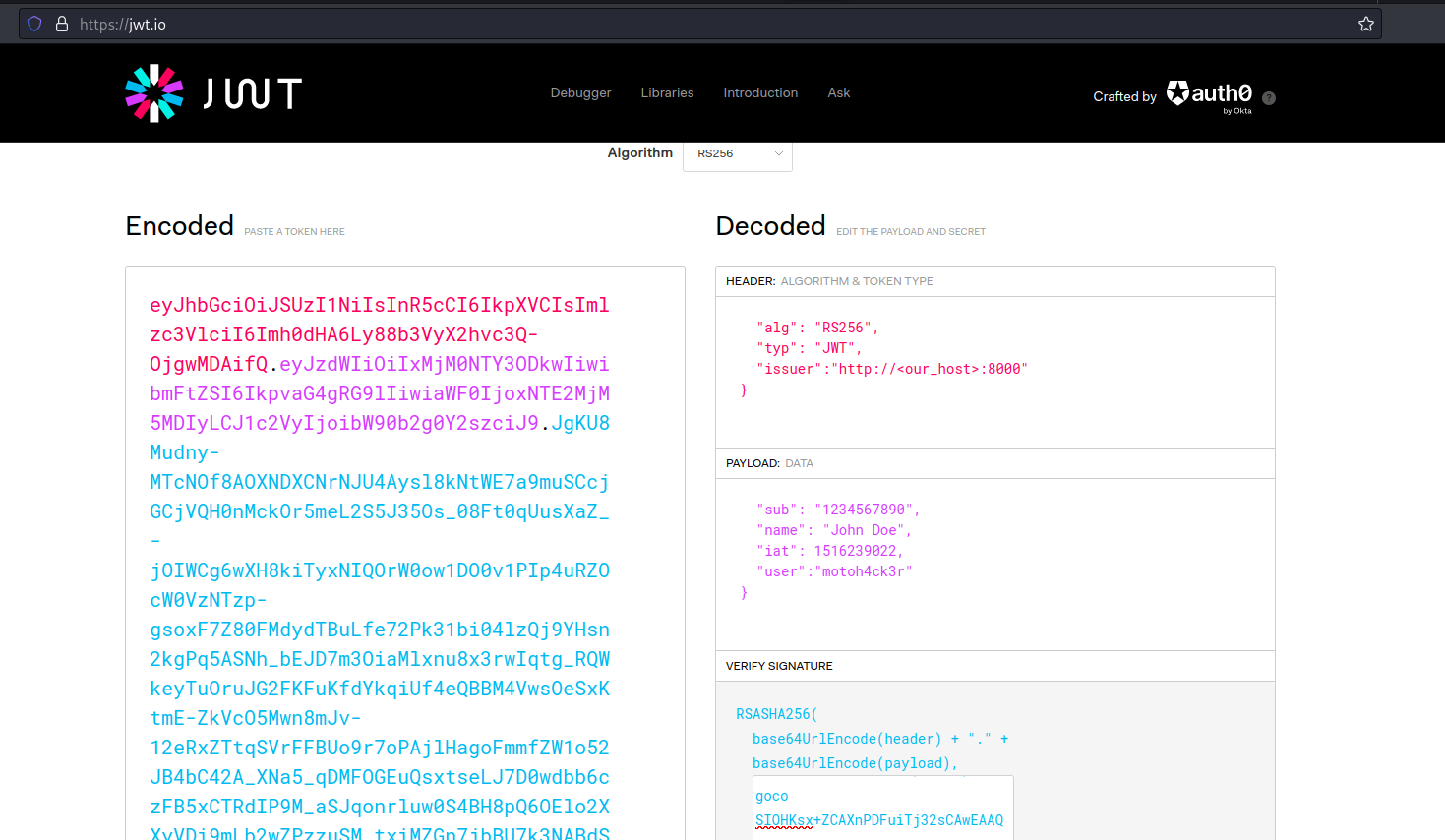
Task: Expand the RS256 algorithm dropdown
Action: [x=738, y=154]
